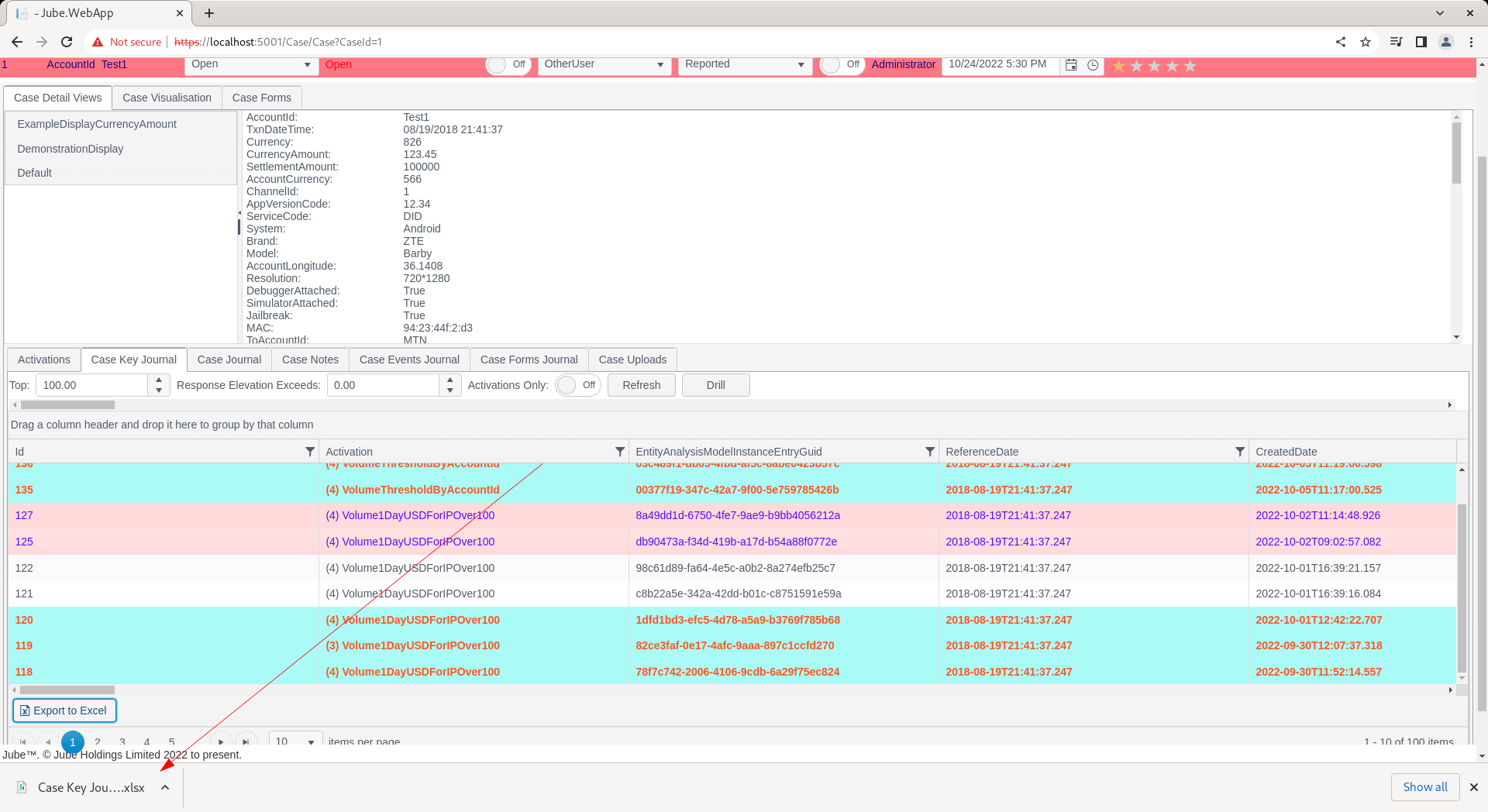Image resolution: width=1488 pixels, height=812 pixels.
Task: Open the OtherUser dropdown
Action: pos(604,64)
